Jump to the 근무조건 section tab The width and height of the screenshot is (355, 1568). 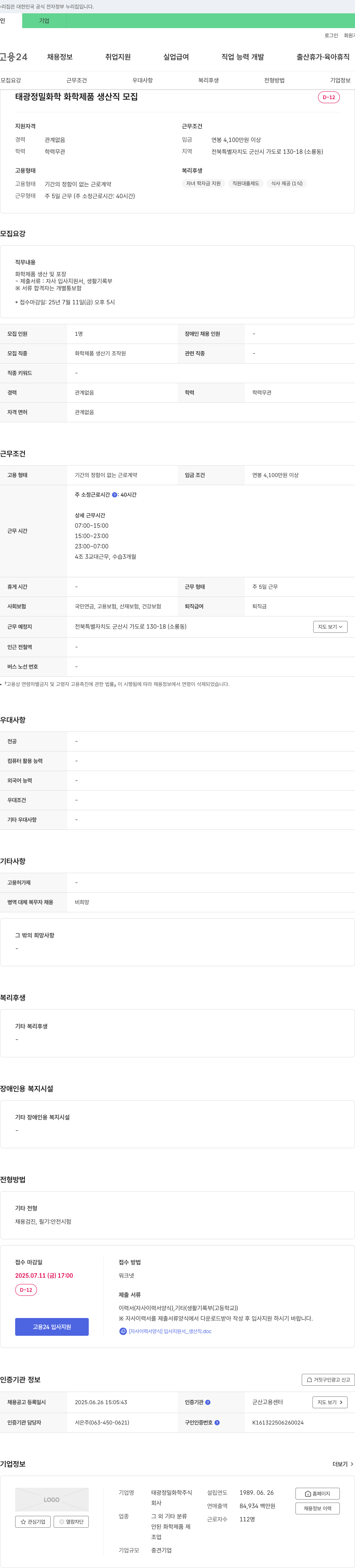(x=77, y=80)
